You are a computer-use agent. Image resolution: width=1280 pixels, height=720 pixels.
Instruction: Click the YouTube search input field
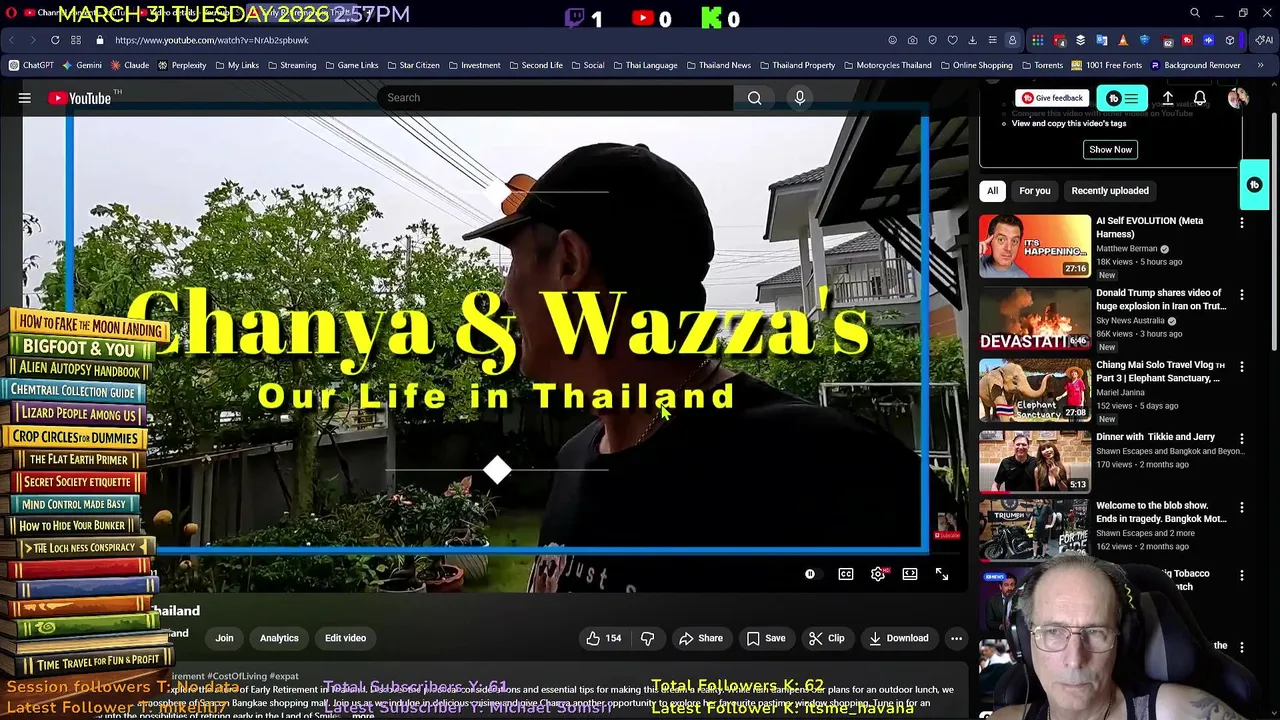(x=555, y=98)
